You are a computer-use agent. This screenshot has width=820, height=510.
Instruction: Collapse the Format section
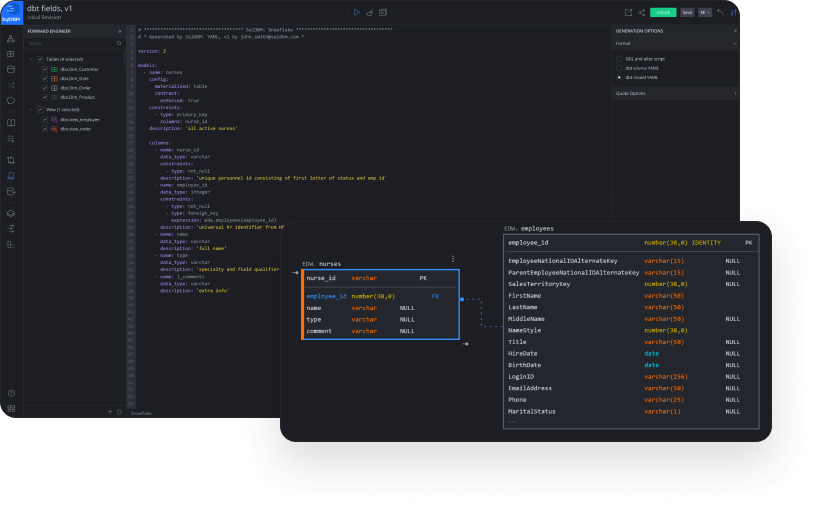click(735, 44)
